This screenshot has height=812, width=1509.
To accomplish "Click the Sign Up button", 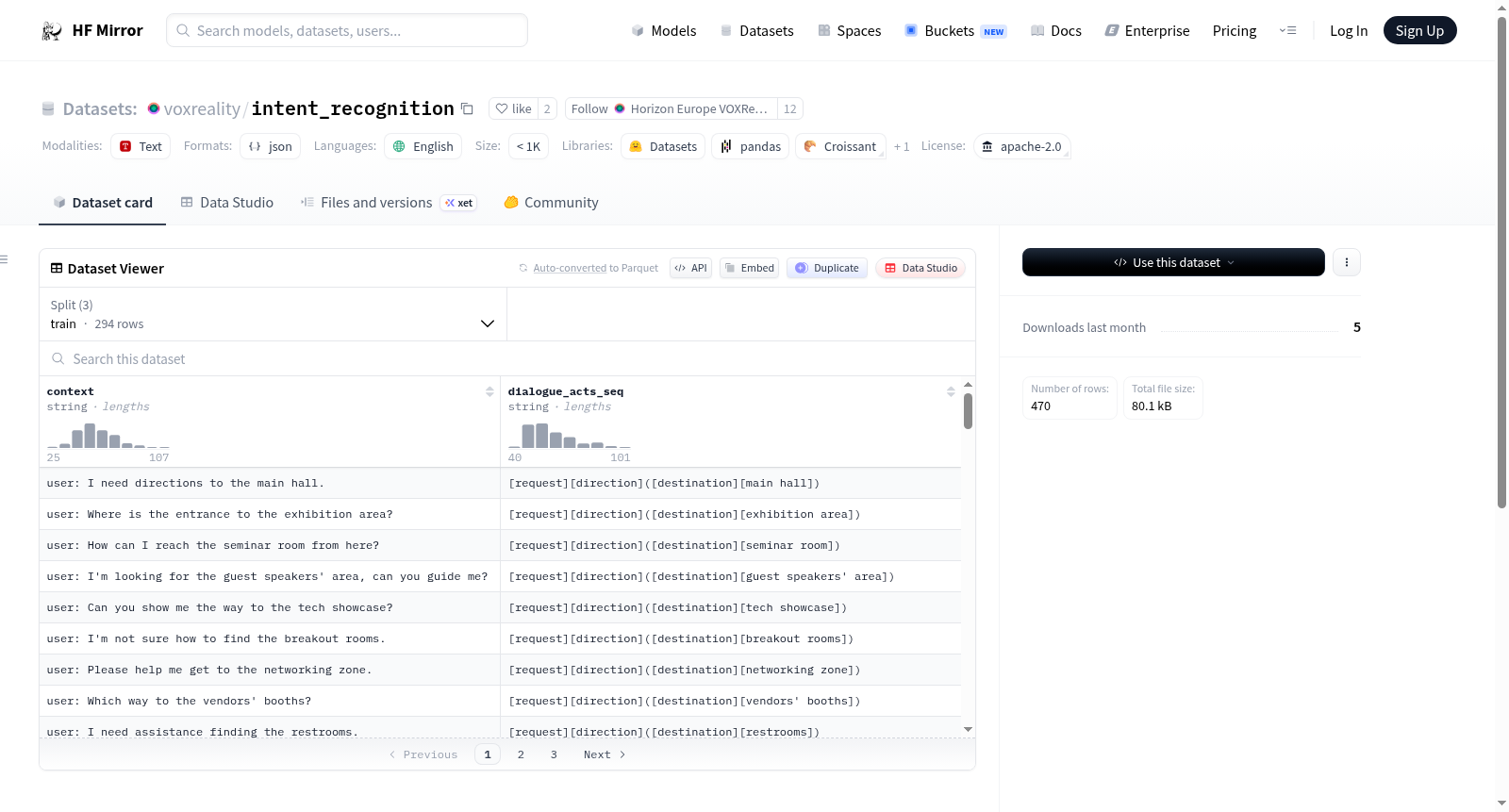I will pyautogui.click(x=1419, y=30).
